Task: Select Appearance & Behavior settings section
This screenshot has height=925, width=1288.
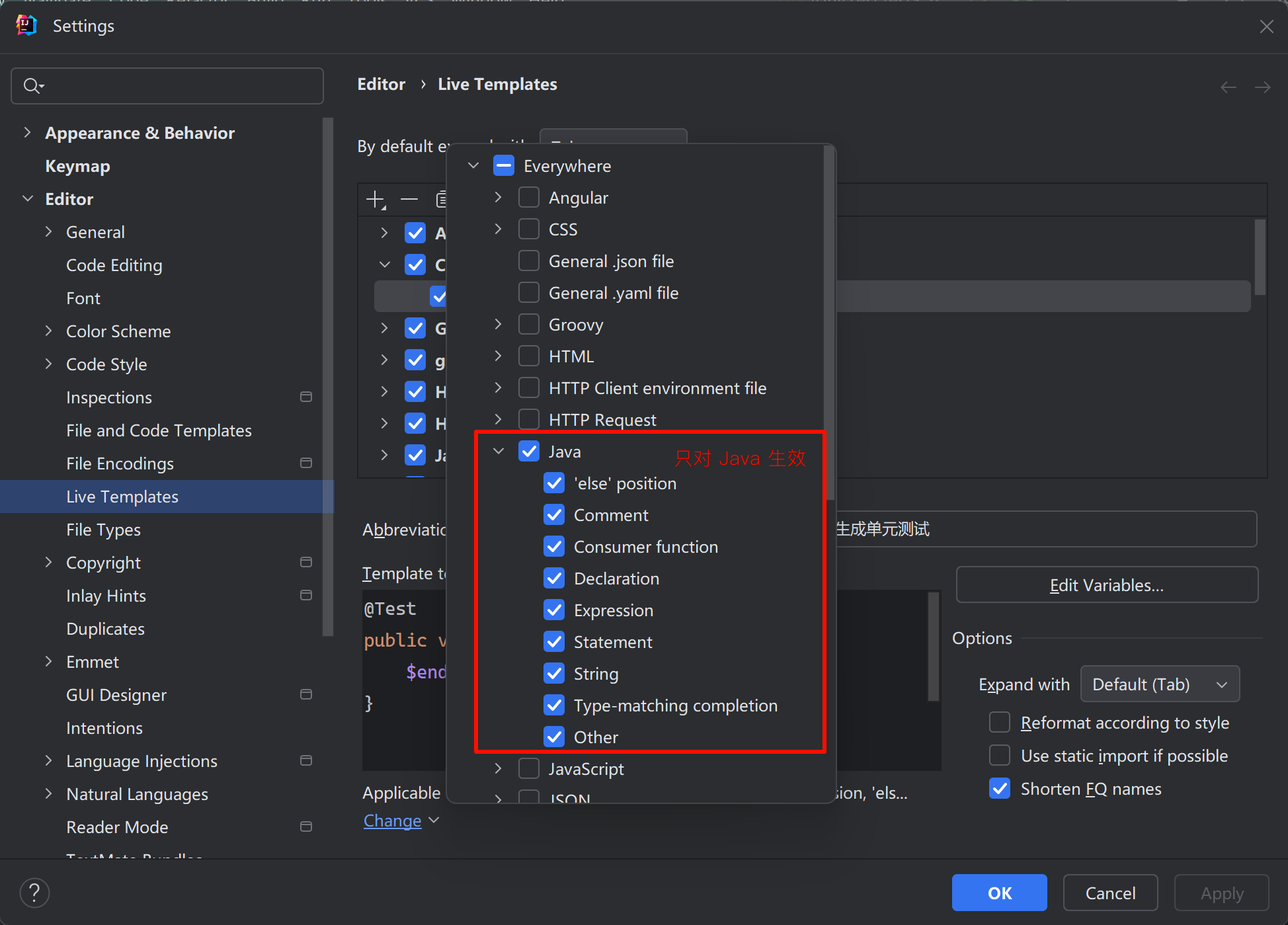Action: [x=142, y=132]
